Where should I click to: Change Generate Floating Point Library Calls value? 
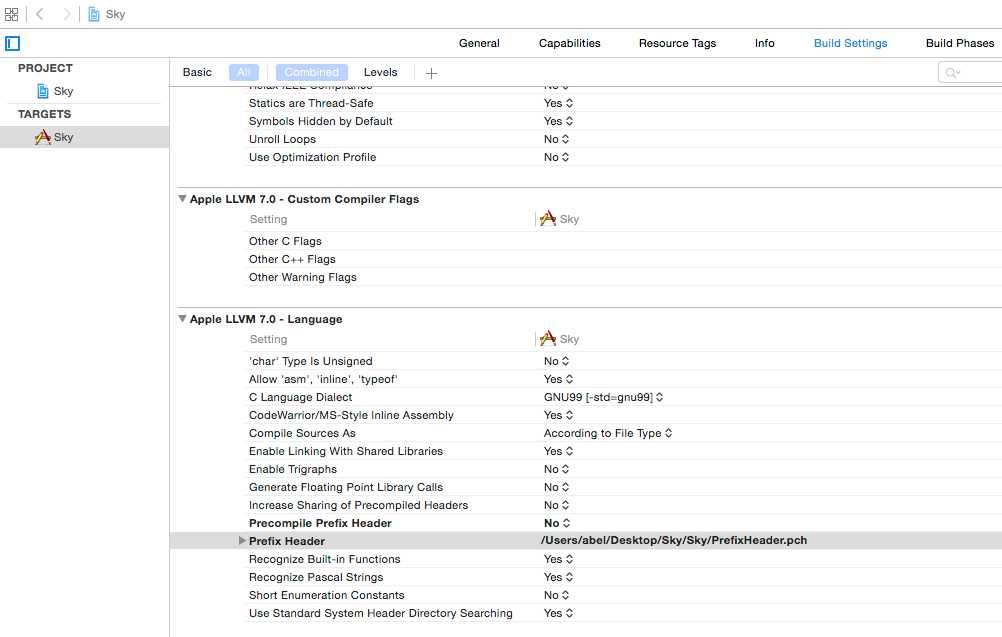[556, 486]
